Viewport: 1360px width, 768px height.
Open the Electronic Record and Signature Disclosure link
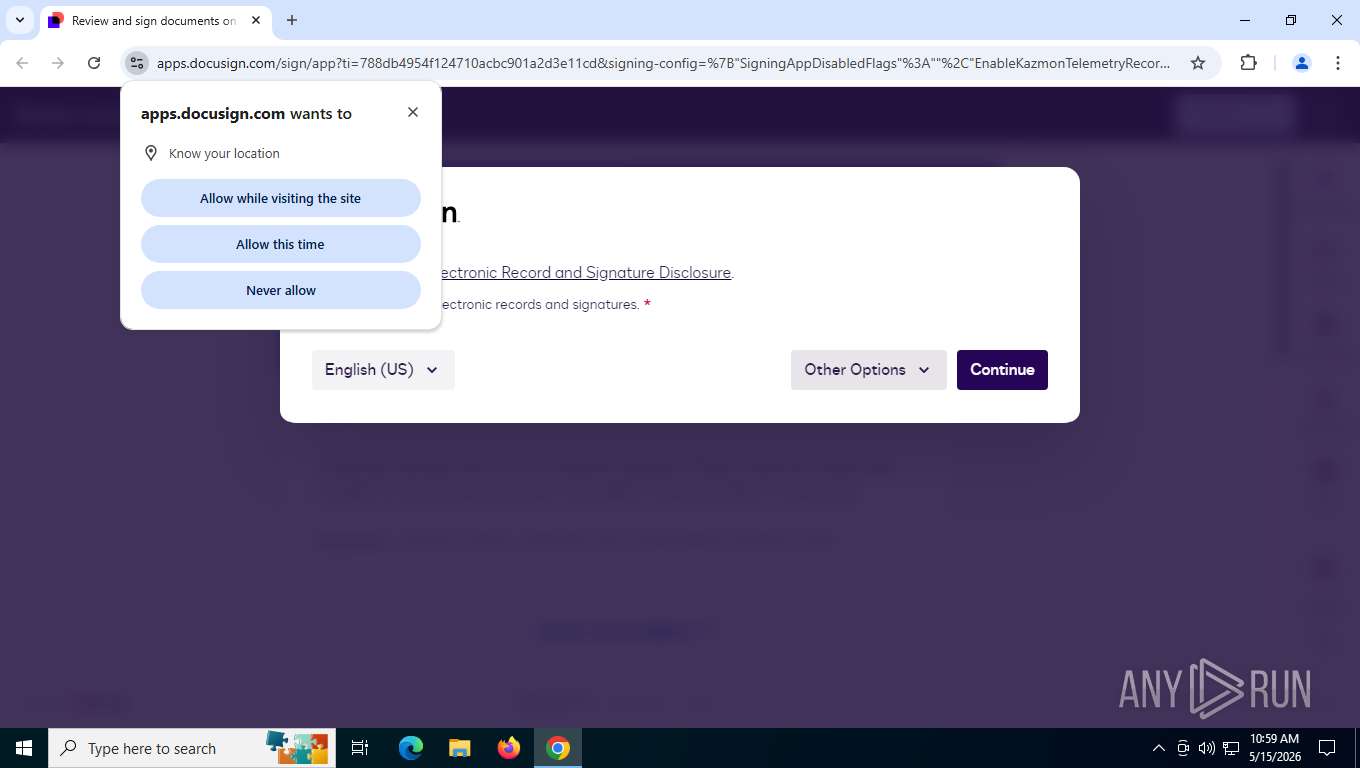(x=586, y=272)
